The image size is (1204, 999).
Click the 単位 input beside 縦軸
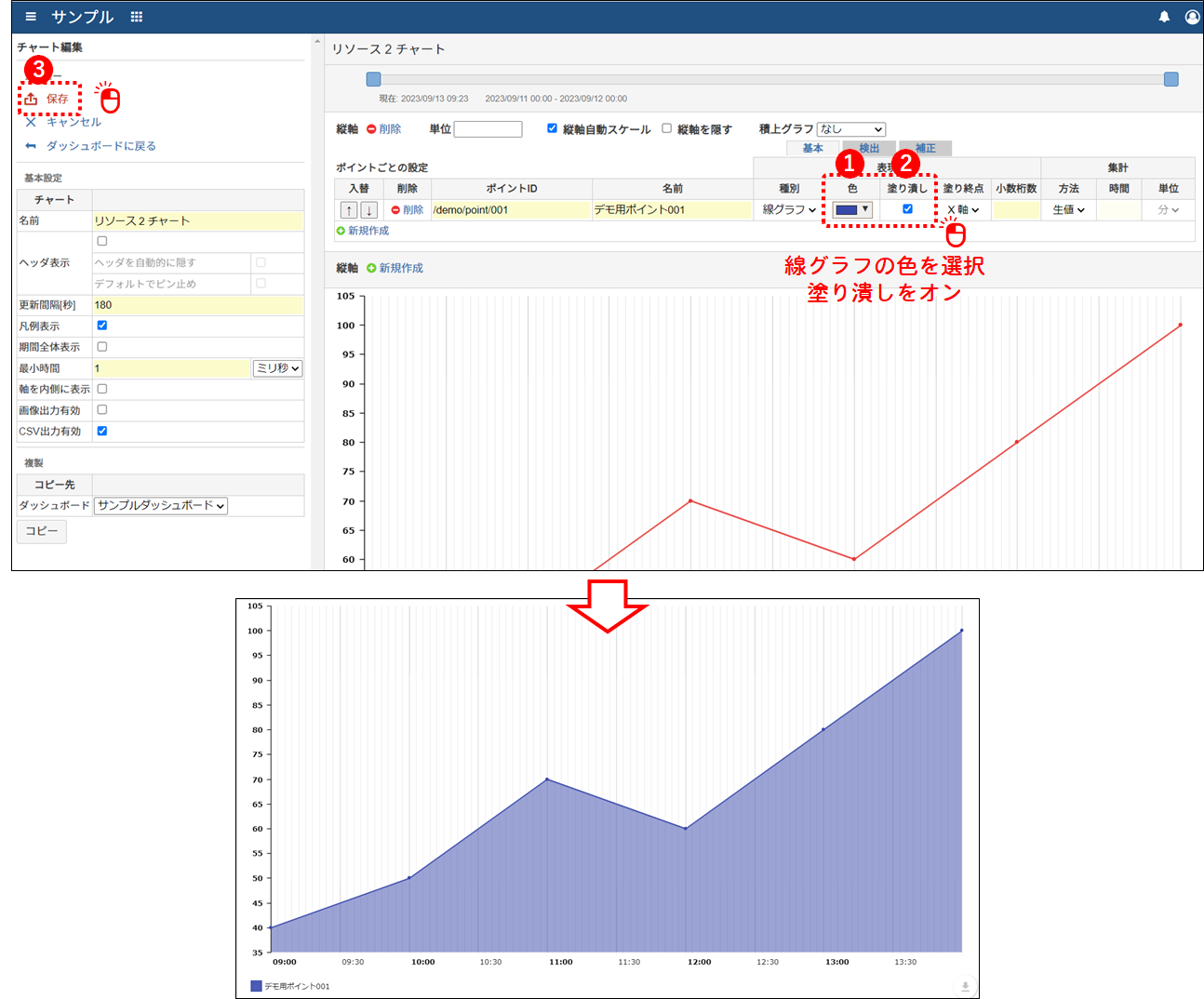coord(488,129)
